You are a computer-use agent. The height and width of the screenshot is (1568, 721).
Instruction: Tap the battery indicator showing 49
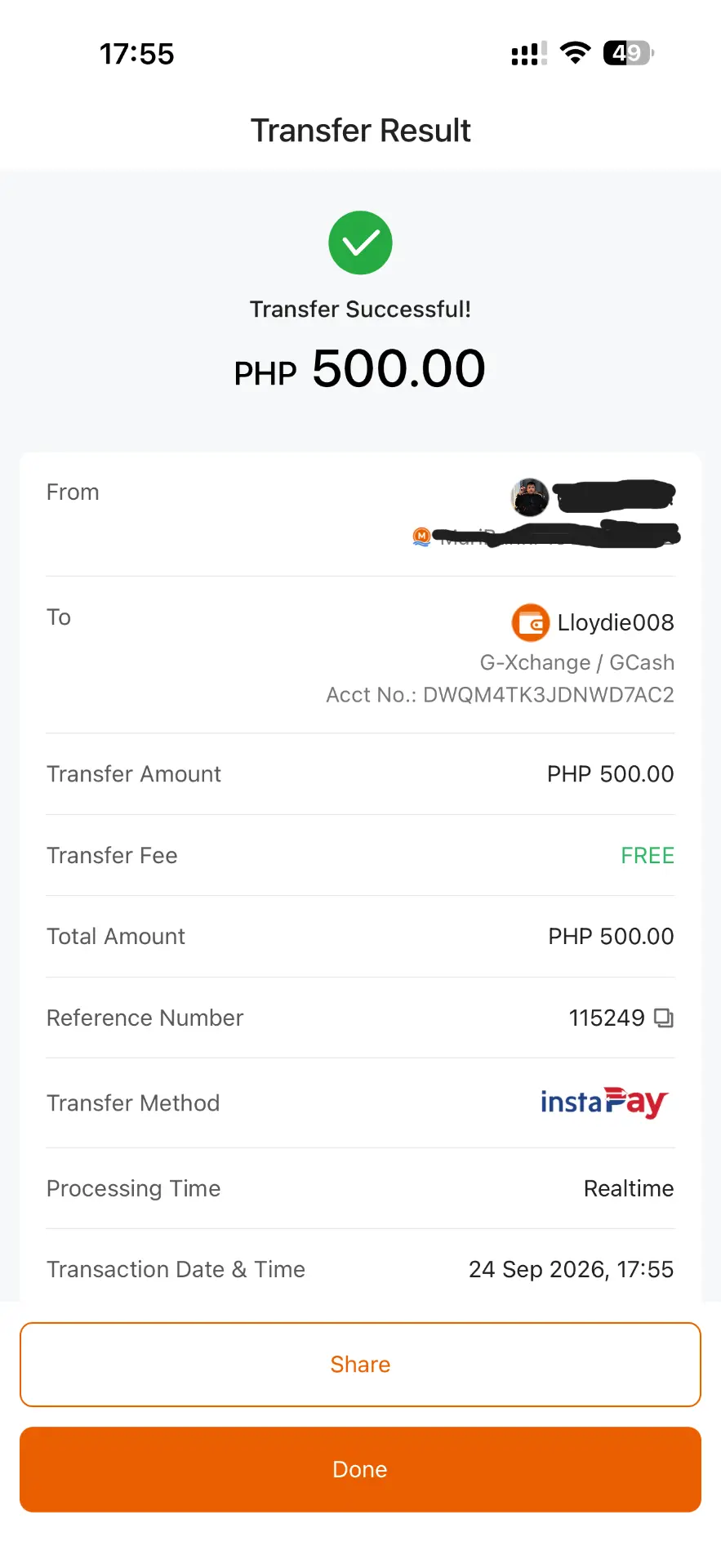pyautogui.click(x=628, y=53)
